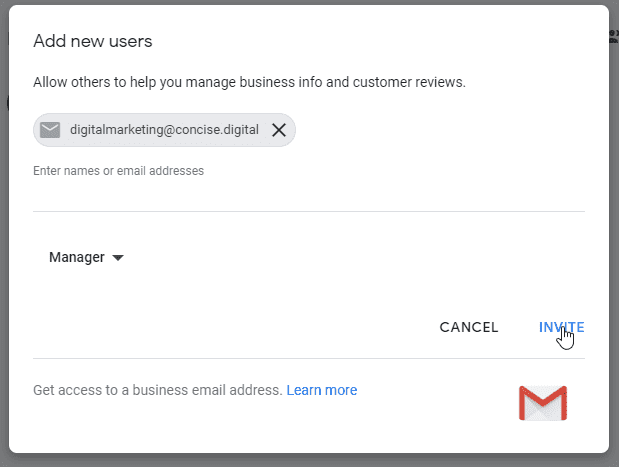Image resolution: width=619 pixels, height=467 pixels.
Task: Send the invitation with INVITE
Action: pos(561,327)
